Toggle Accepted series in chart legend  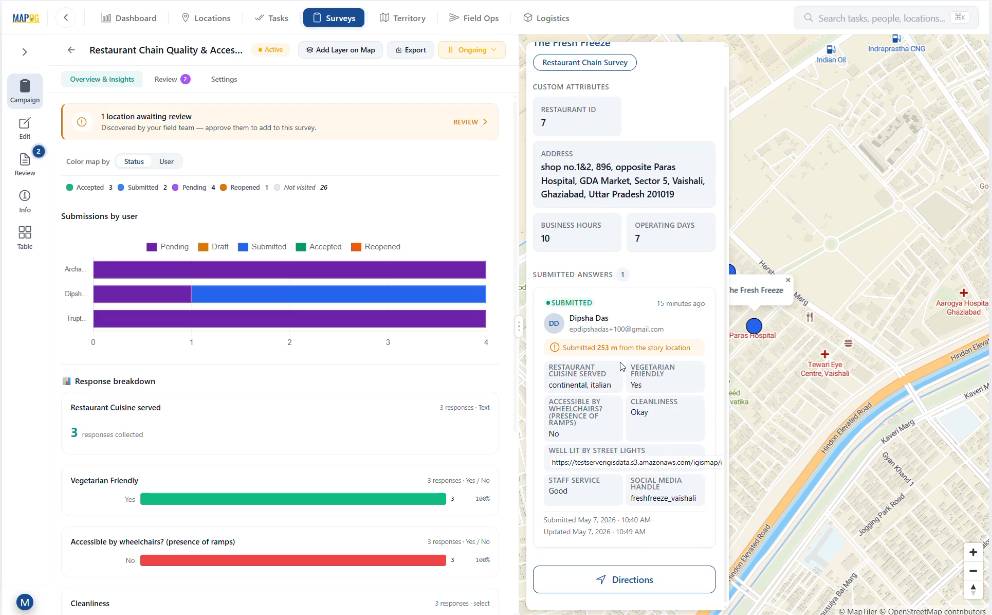319,247
